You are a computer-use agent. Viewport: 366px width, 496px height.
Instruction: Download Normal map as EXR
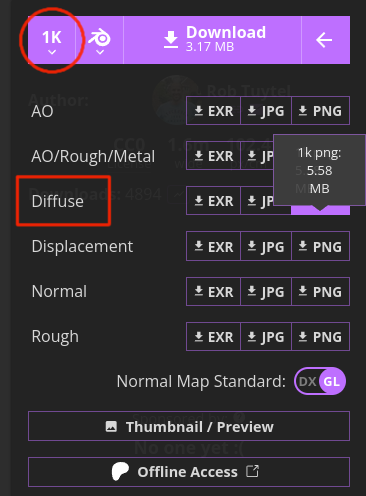[x=213, y=292]
